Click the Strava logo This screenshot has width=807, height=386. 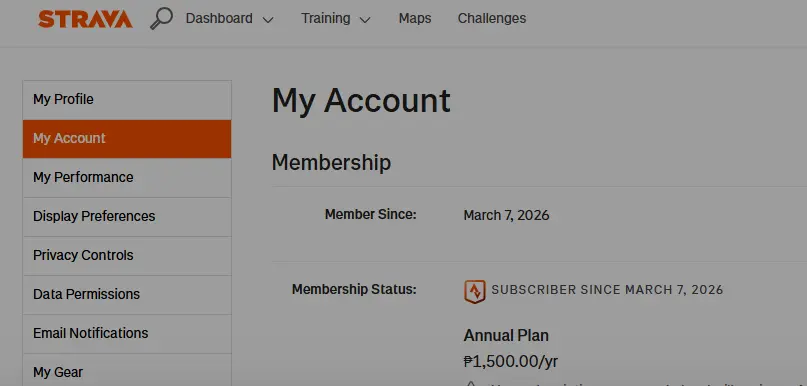point(85,19)
